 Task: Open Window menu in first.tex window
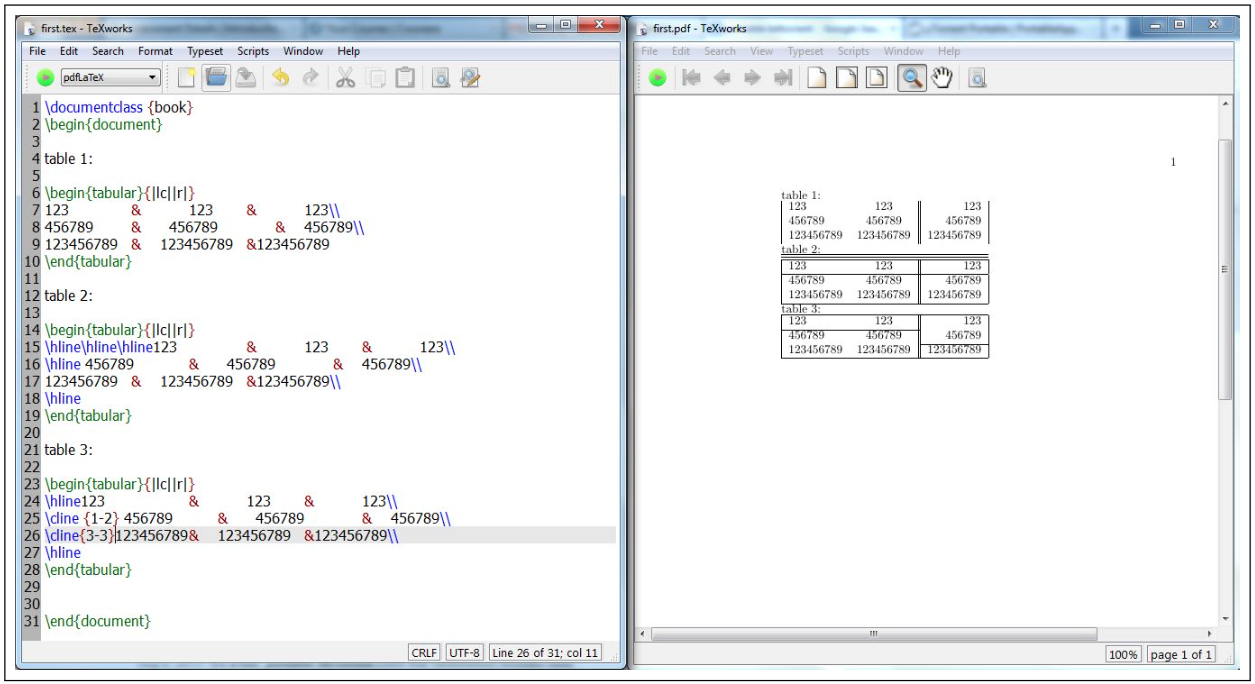point(303,51)
